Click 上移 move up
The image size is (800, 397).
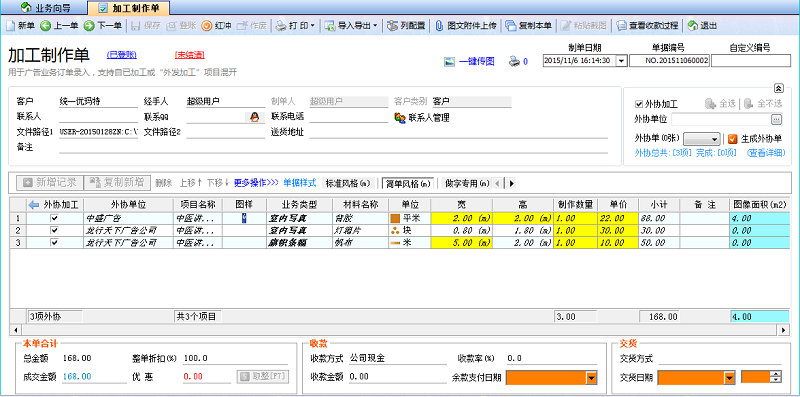click(191, 183)
